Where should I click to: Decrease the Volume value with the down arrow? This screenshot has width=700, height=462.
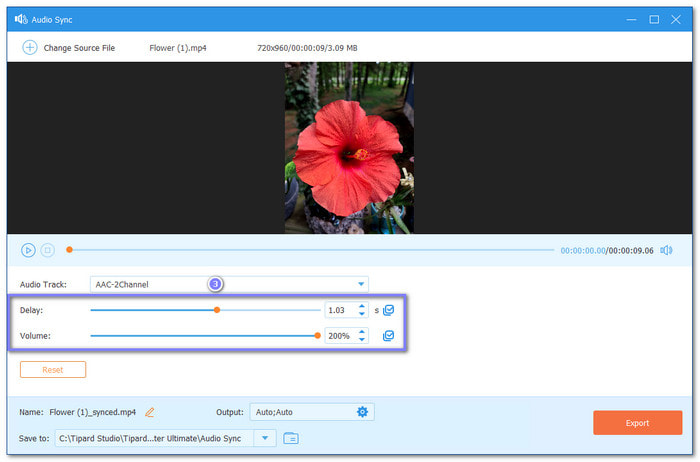(362, 340)
